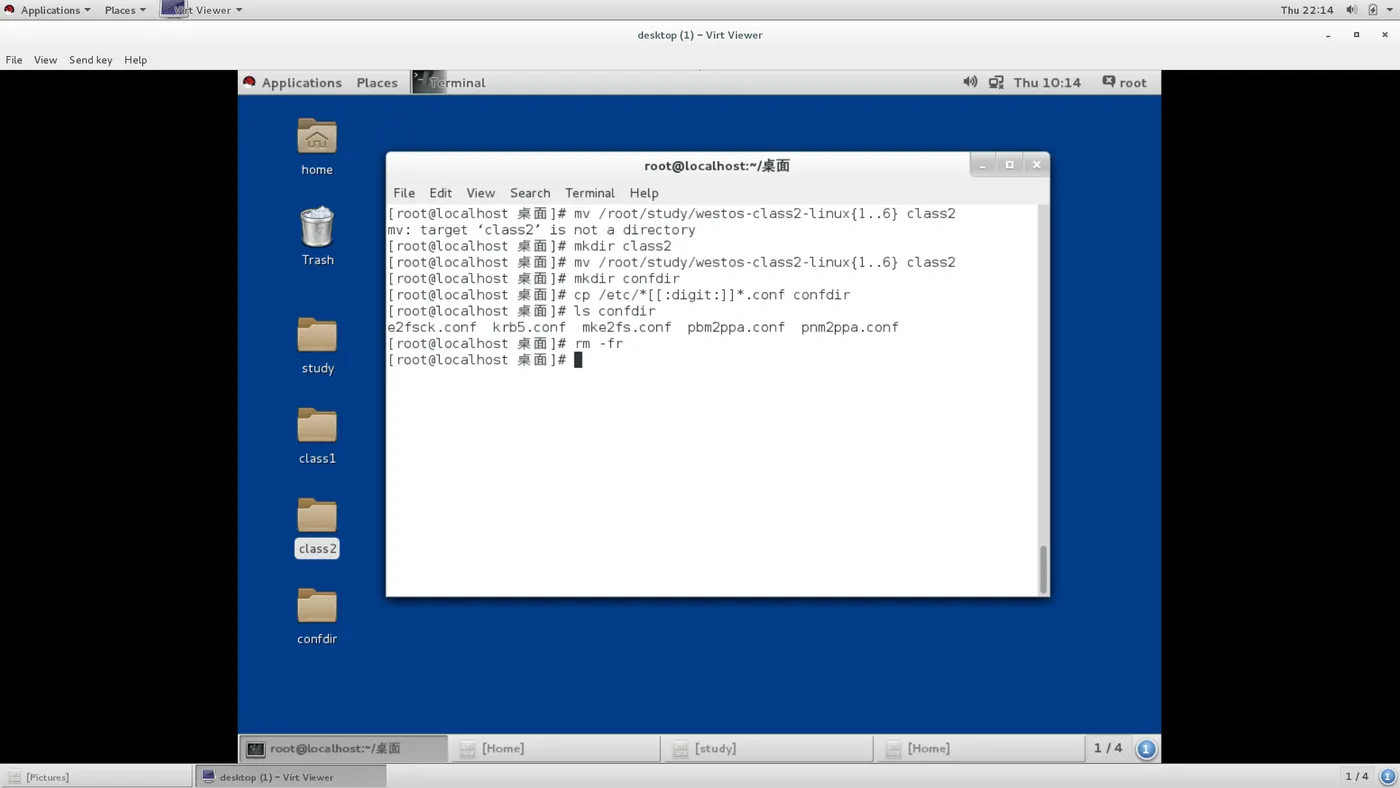Switch to [Pictures] in host taskbar

(96, 777)
